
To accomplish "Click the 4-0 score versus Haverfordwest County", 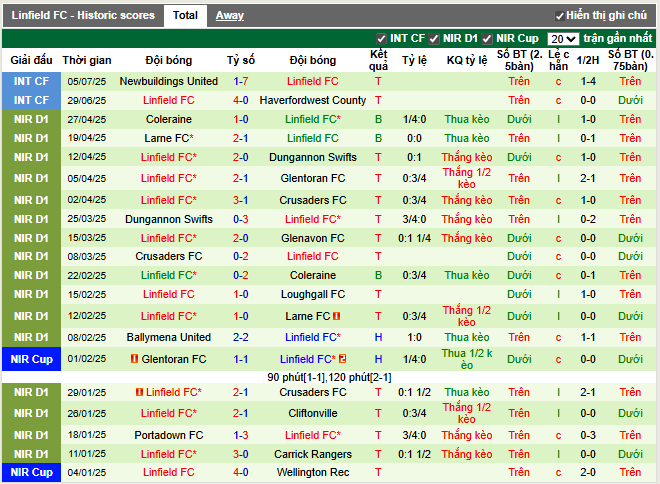I will [241, 100].
